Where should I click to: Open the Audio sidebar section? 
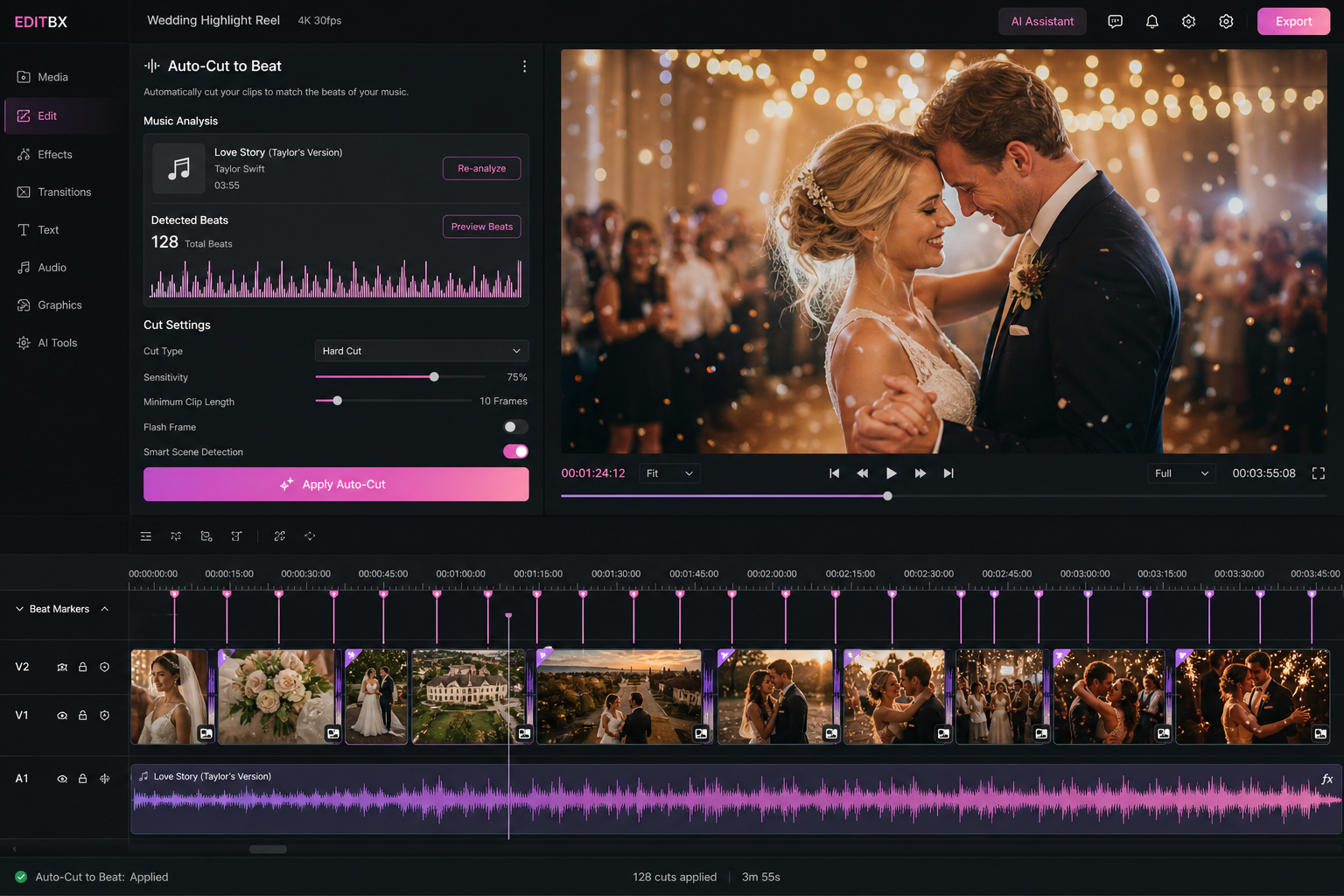tap(52, 267)
